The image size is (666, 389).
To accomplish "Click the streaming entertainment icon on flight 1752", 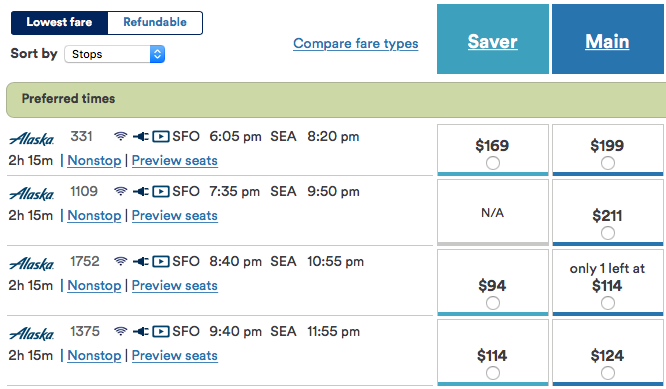I will tap(161, 261).
